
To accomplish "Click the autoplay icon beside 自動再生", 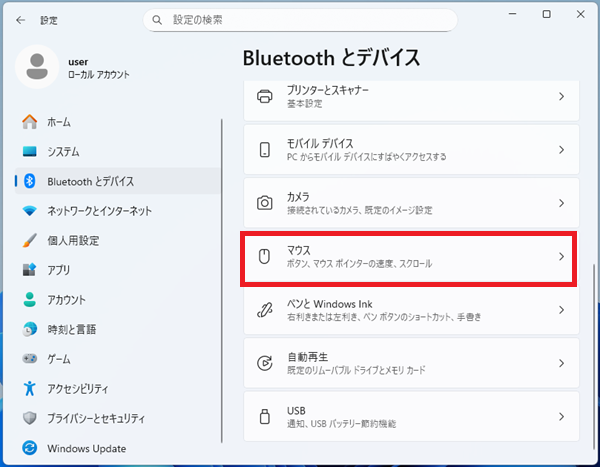I will (x=265, y=363).
